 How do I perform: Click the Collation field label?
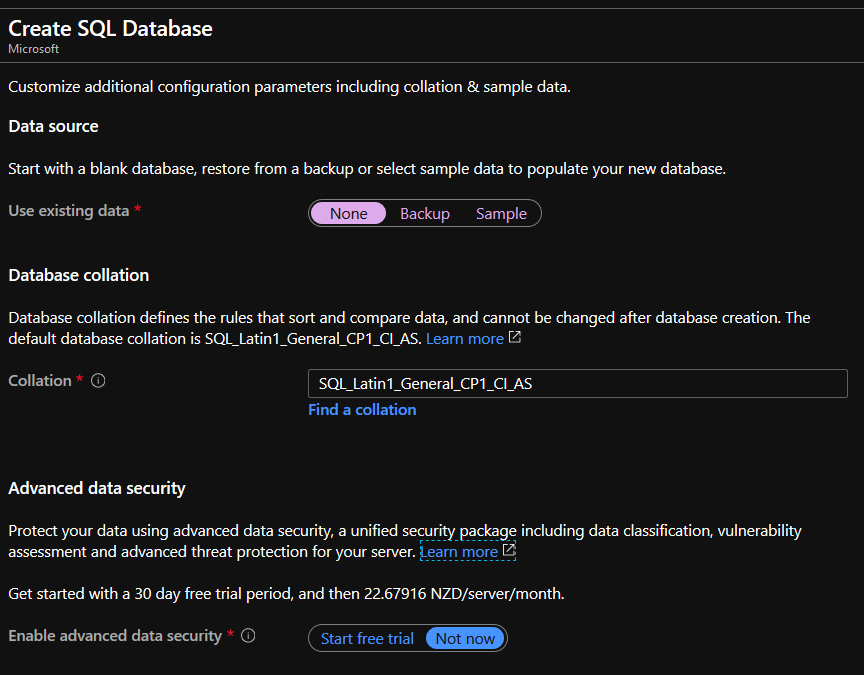[40, 381]
